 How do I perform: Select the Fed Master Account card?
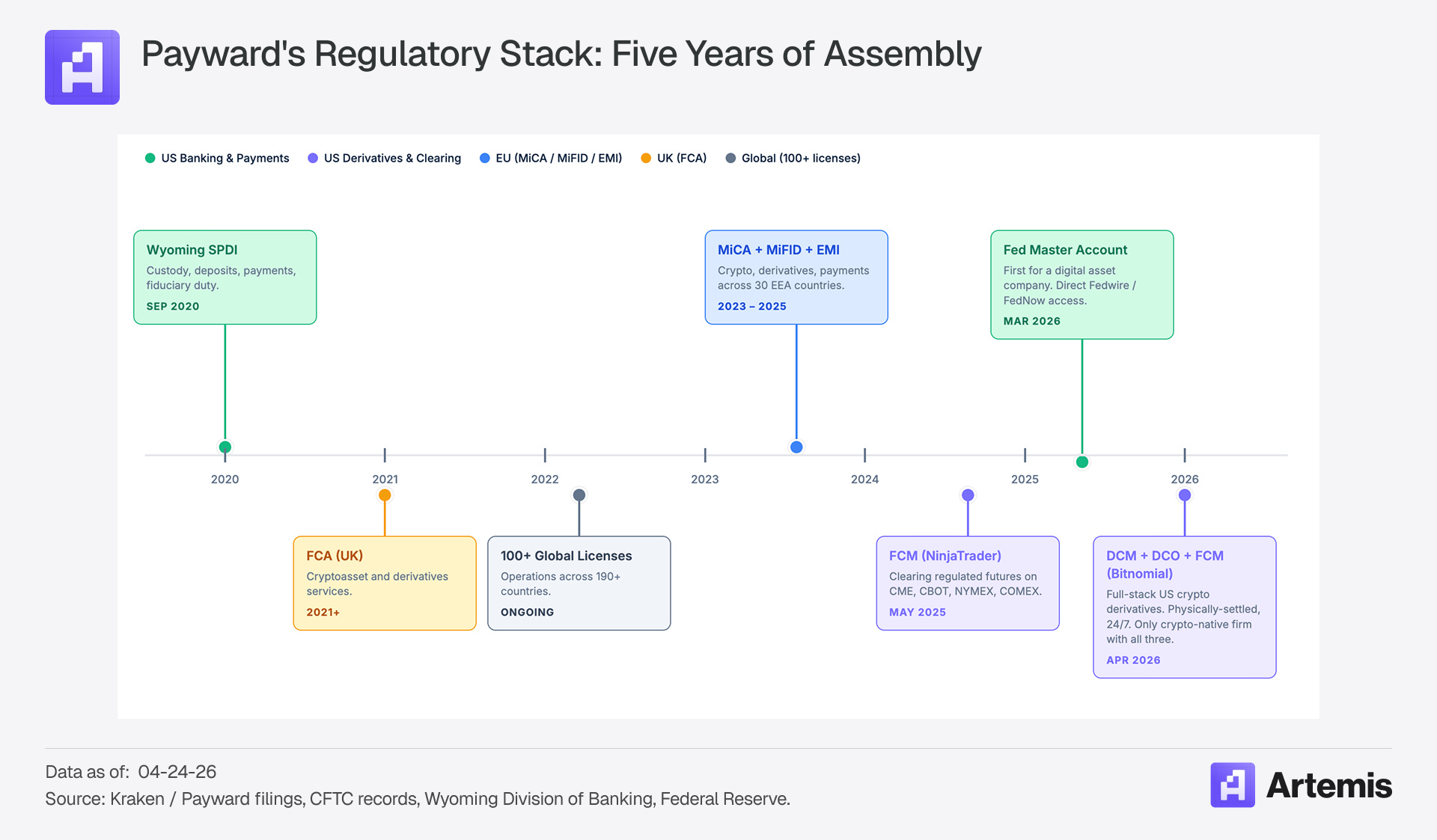click(x=1081, y=284)
